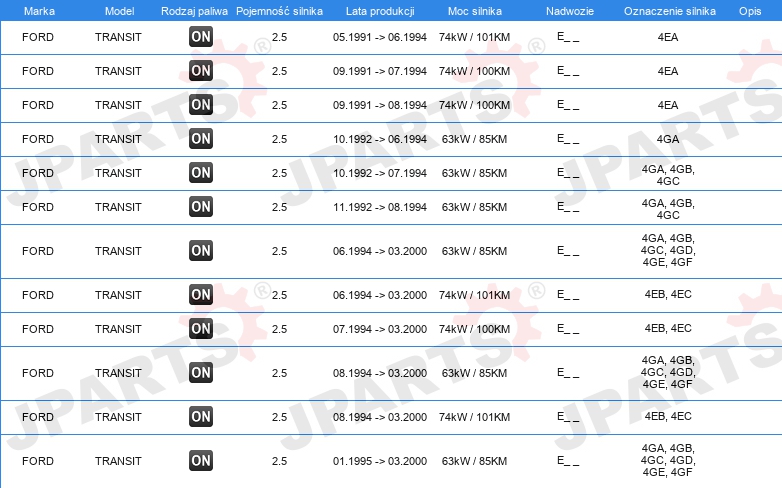The width and height of the screenshot is (782, 488).
Task: Click the 74kW / 100KM cell in the 09.1991 -> 07.1994 row
Action: click(x=474, y=71)
